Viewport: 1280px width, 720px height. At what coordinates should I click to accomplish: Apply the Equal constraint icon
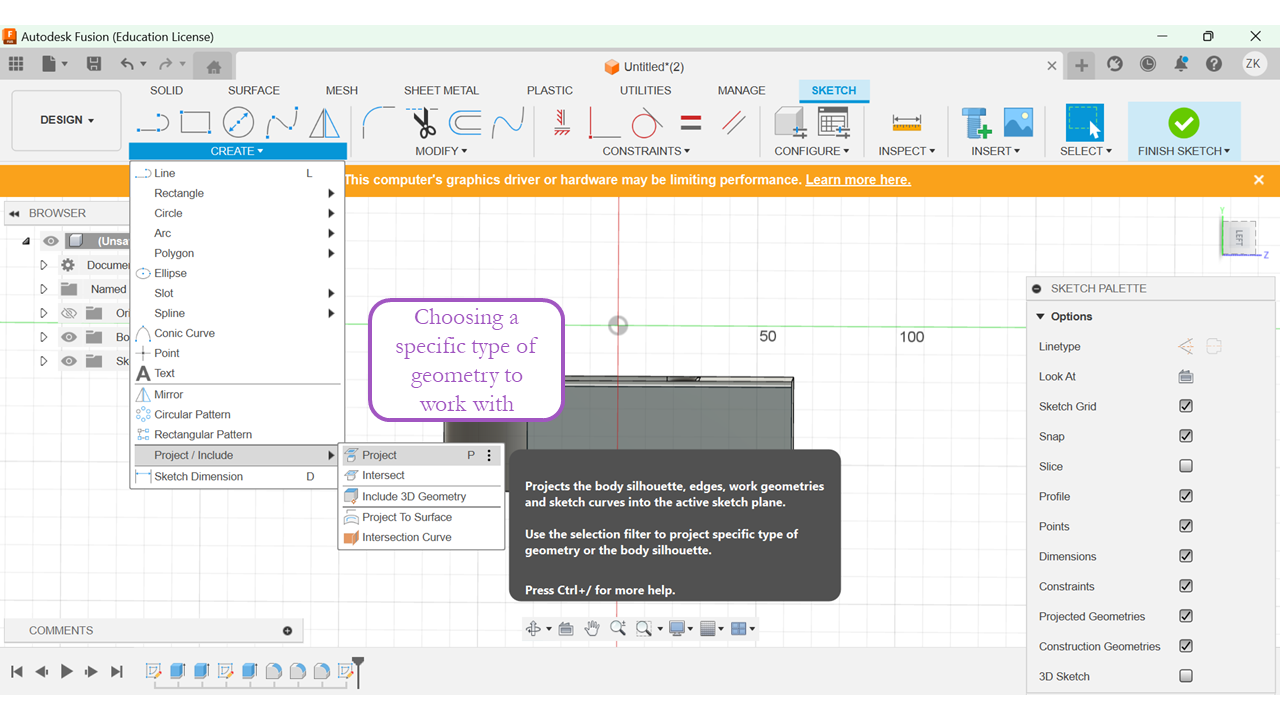click(x=690, y=123)
